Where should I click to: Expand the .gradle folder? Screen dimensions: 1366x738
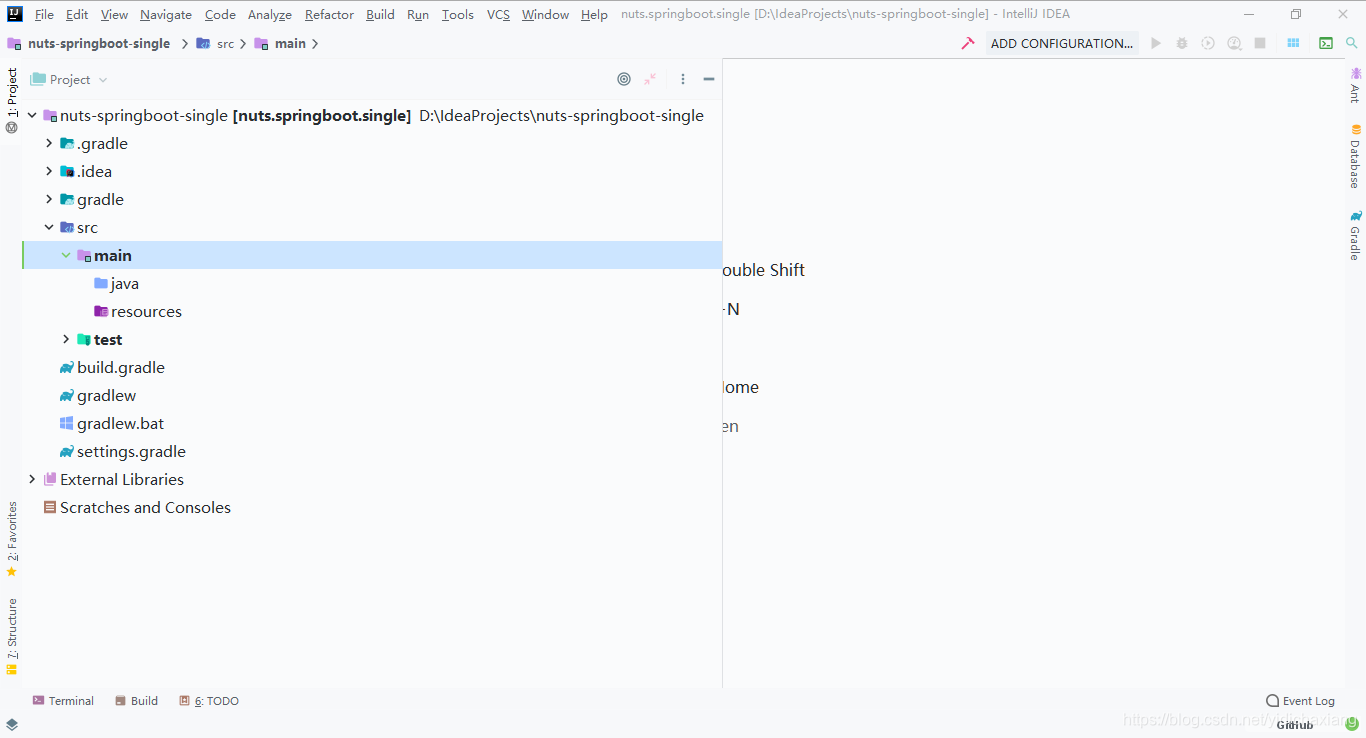[49, 143]
